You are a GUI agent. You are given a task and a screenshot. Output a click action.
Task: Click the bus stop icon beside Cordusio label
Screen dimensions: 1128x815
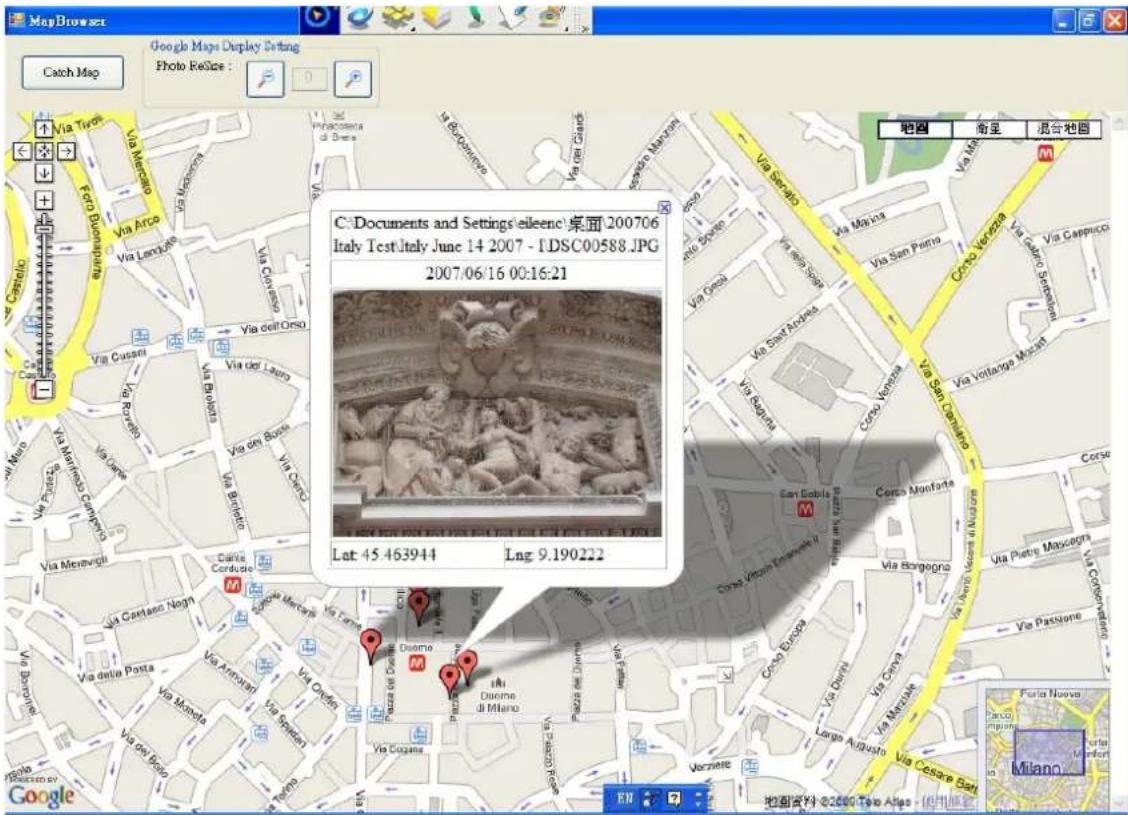263,562
